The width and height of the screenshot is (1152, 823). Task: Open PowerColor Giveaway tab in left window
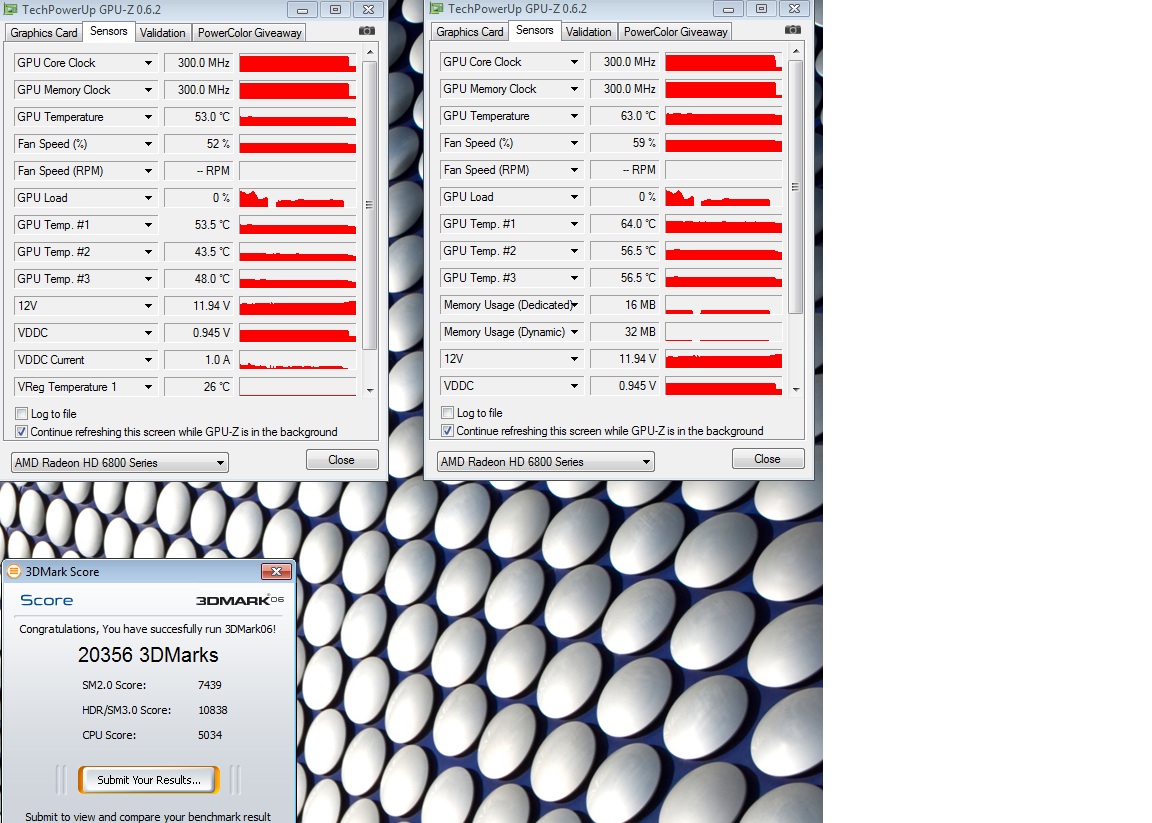coord(249,33)
